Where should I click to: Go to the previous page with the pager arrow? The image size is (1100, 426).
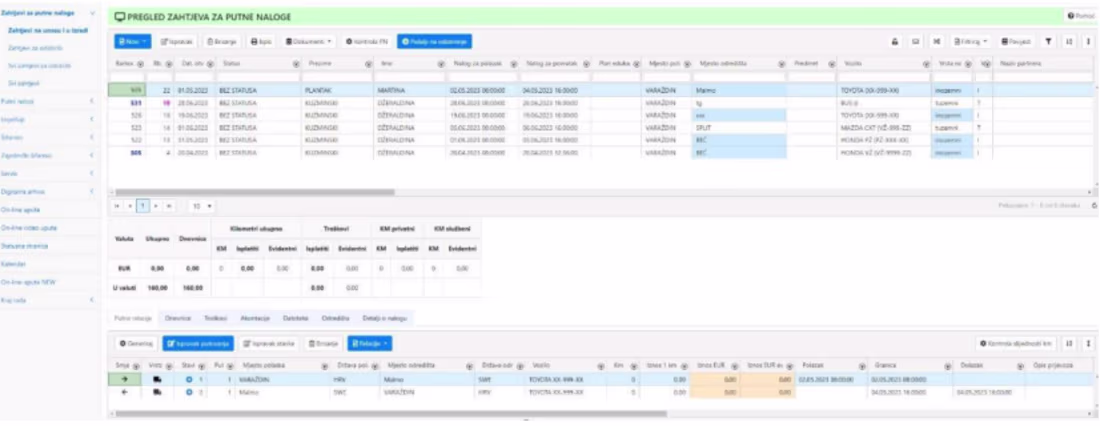130,206
